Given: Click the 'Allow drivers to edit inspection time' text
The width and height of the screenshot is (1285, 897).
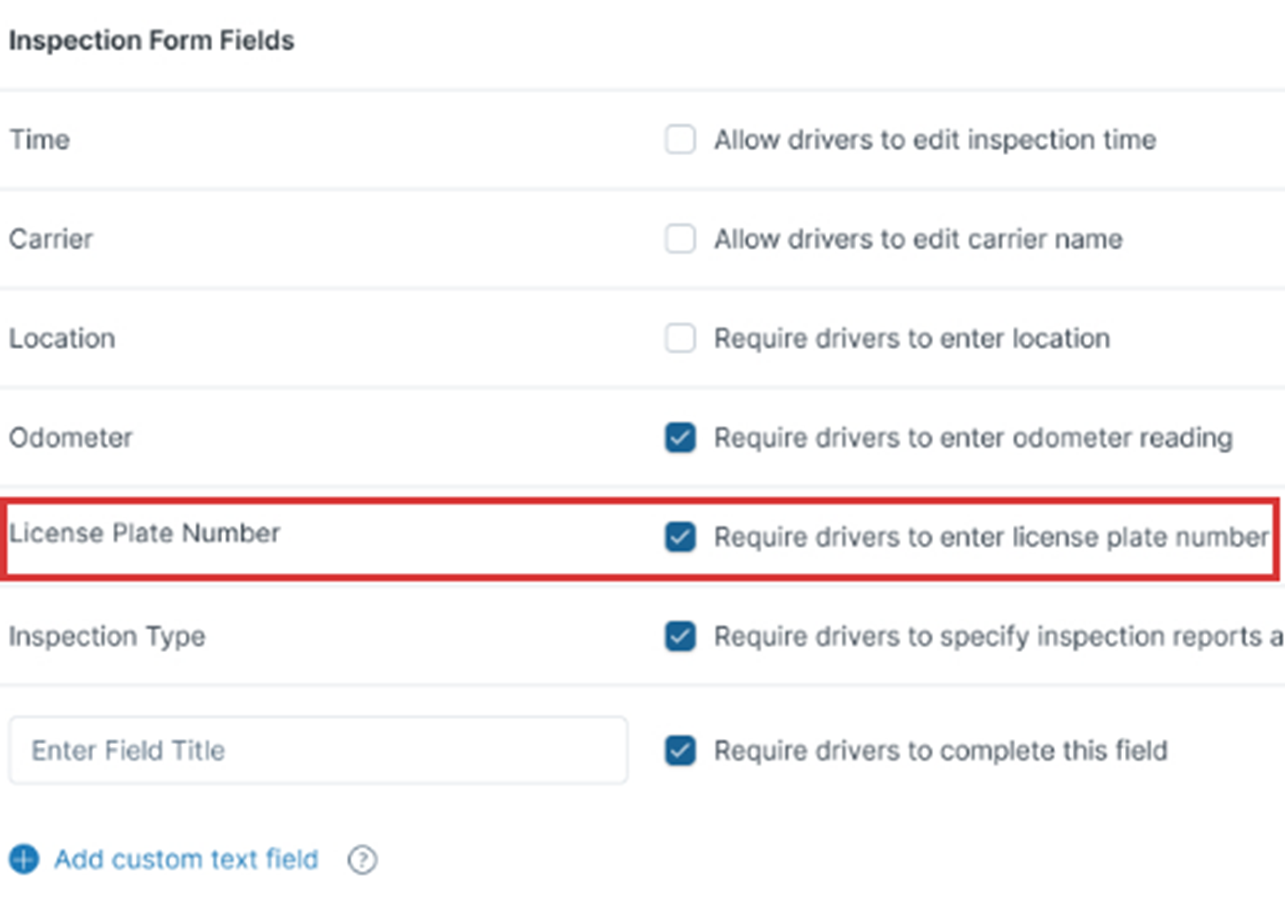Looking at the screenshot, I should point(935,139).
